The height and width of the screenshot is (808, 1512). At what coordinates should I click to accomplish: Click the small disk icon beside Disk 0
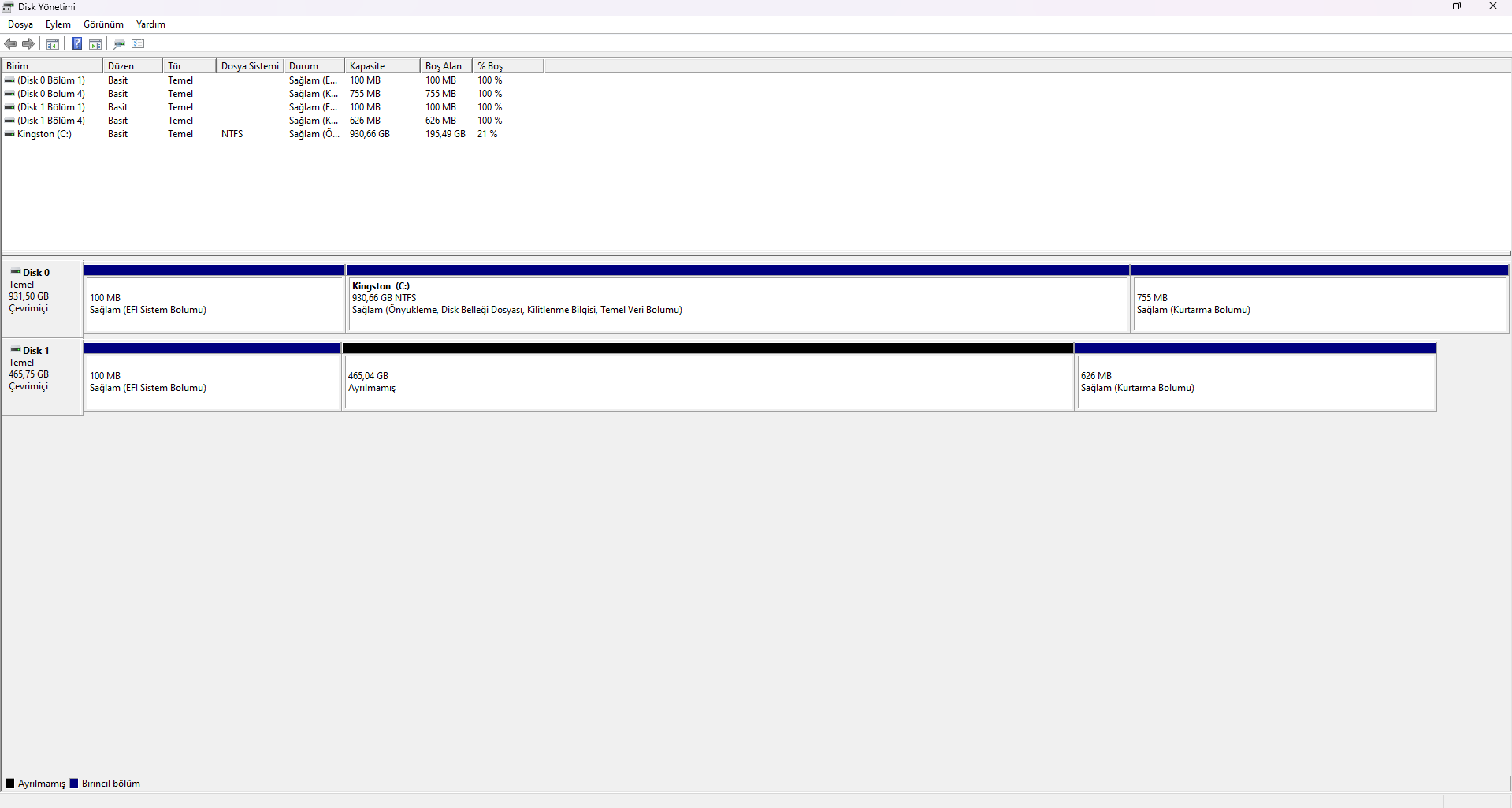point(16,272)
